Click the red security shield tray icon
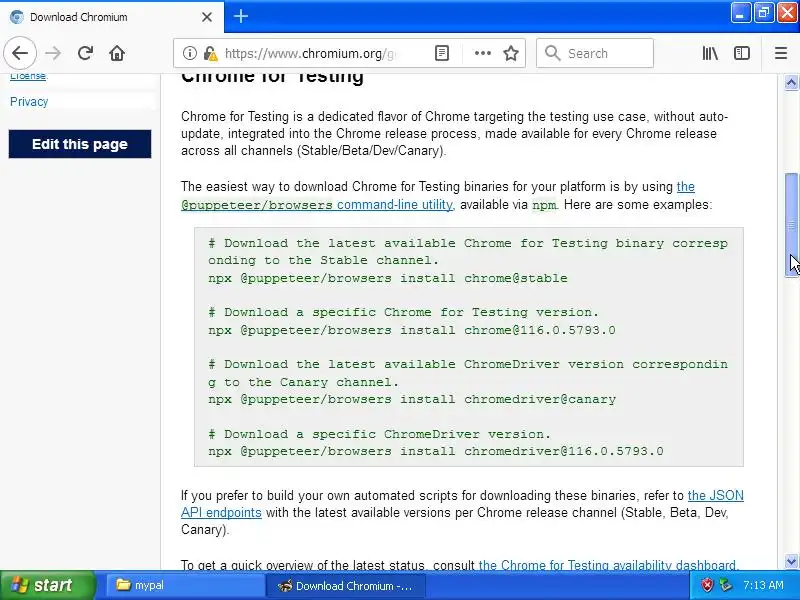 coord(707,585)
